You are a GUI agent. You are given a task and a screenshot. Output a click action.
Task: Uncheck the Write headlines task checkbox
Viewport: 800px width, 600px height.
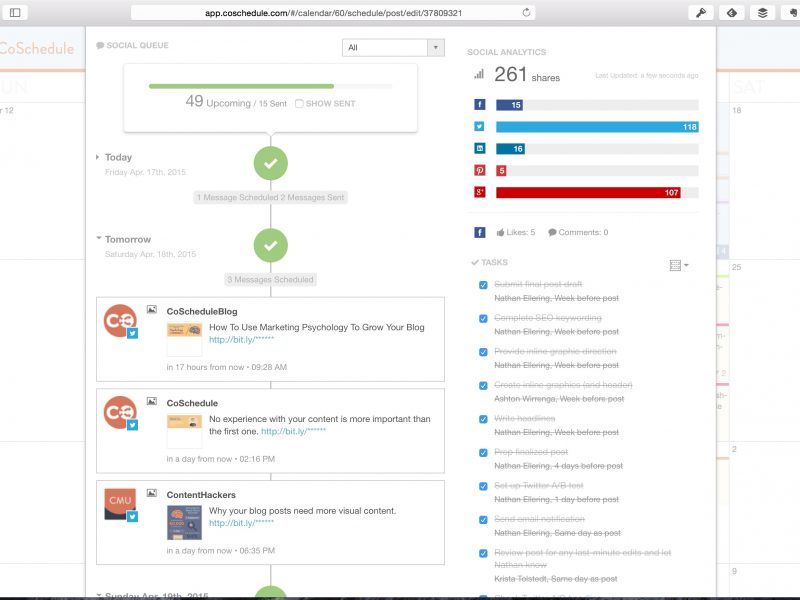click(483, 419)
